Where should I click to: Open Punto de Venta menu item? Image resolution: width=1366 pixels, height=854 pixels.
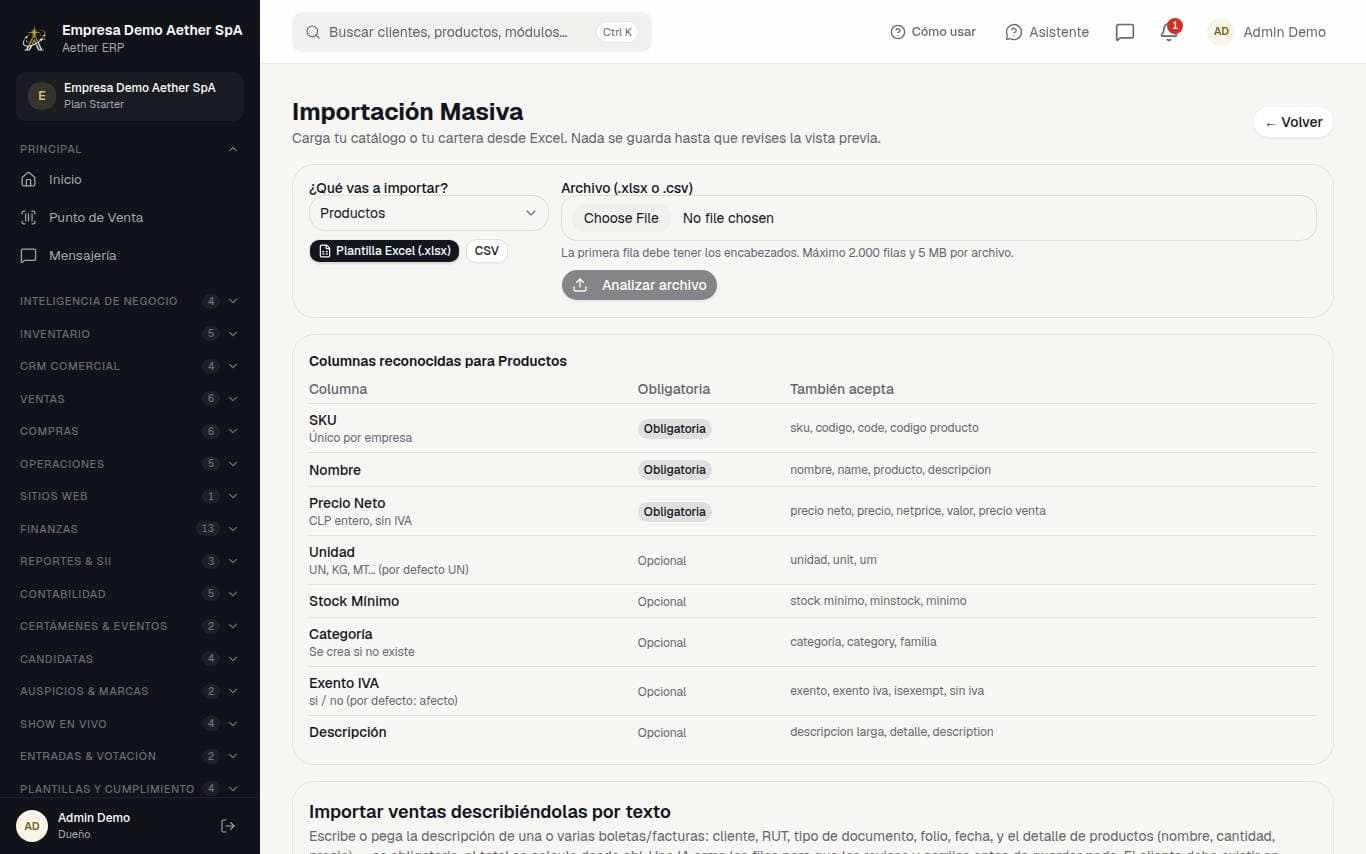coord(130,218)
